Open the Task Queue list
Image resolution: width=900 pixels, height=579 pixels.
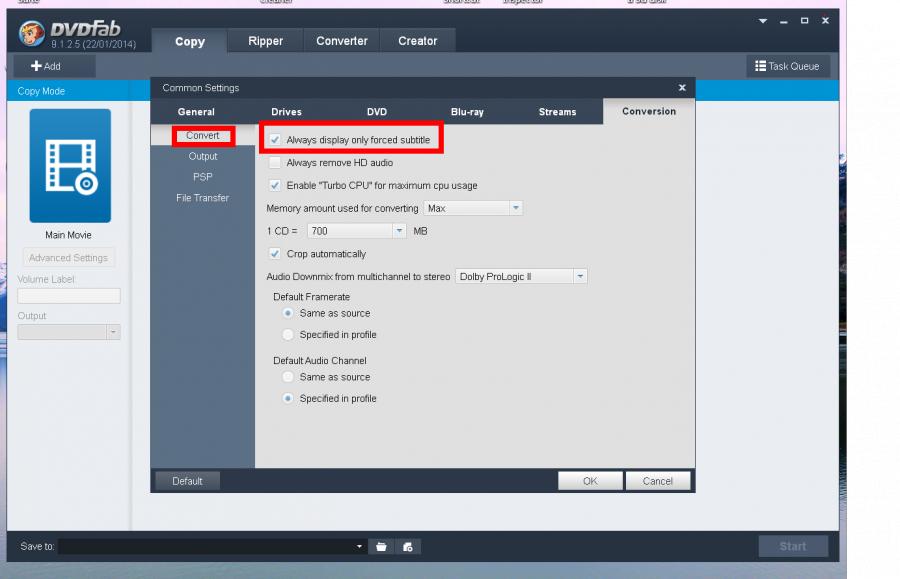pos(788,66)
